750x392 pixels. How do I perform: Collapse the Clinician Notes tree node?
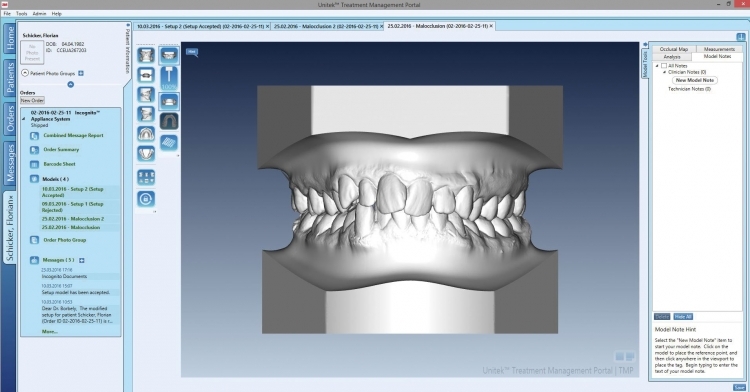(x=664, y=72)
